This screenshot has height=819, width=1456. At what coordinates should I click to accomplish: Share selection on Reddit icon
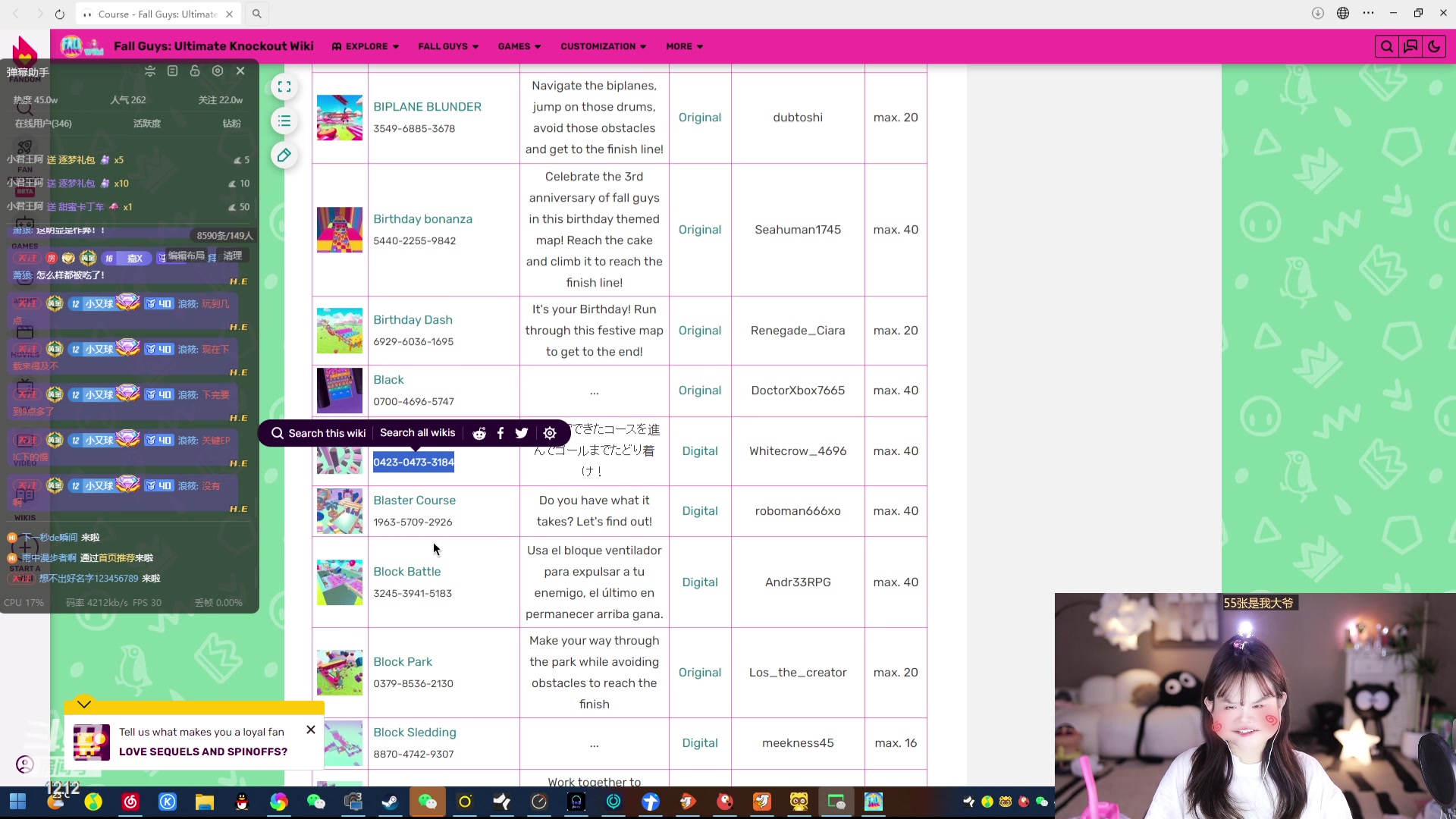click(x=479, y=433)
